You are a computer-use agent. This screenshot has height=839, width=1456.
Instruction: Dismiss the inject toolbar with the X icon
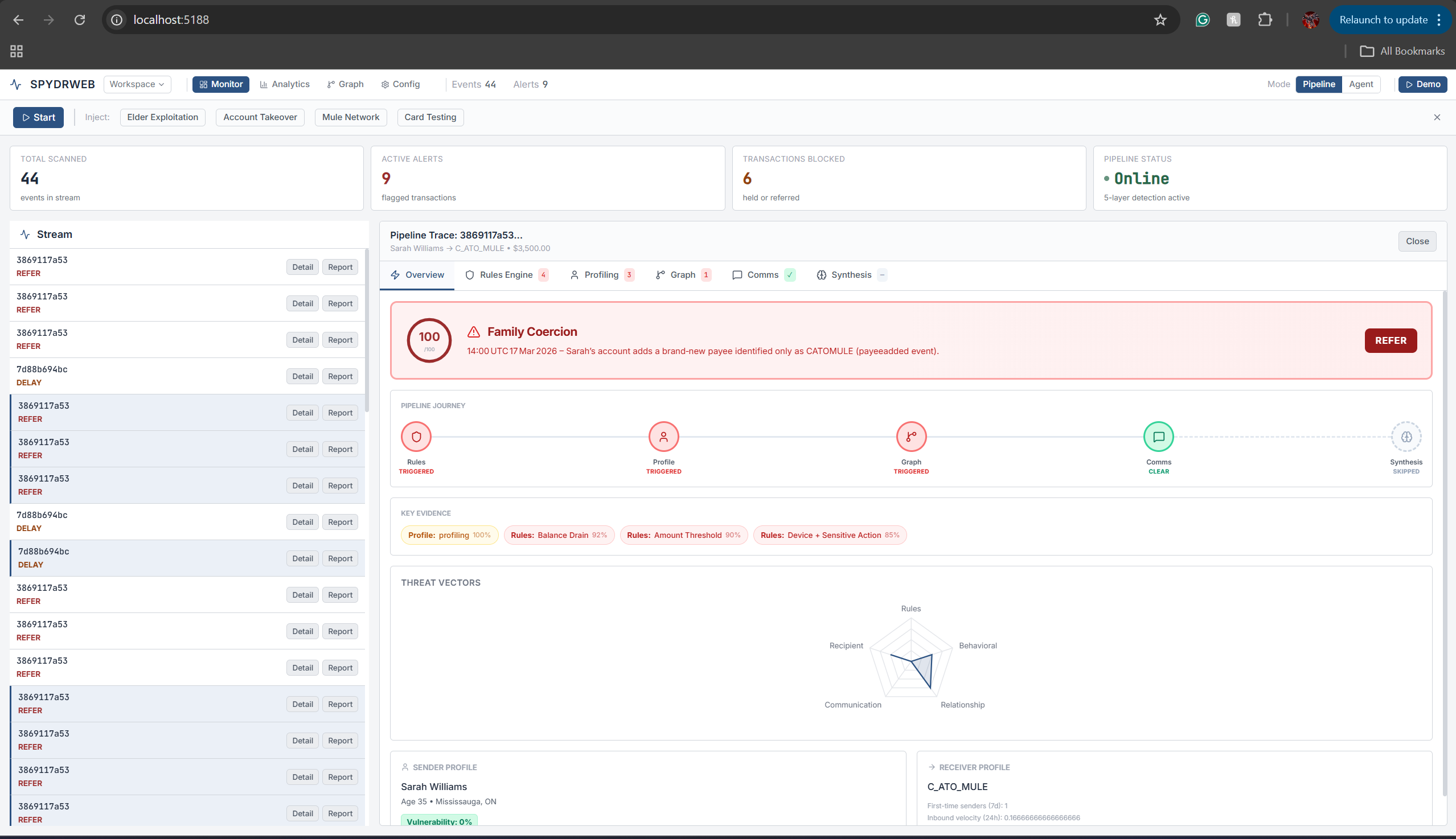1437,118
